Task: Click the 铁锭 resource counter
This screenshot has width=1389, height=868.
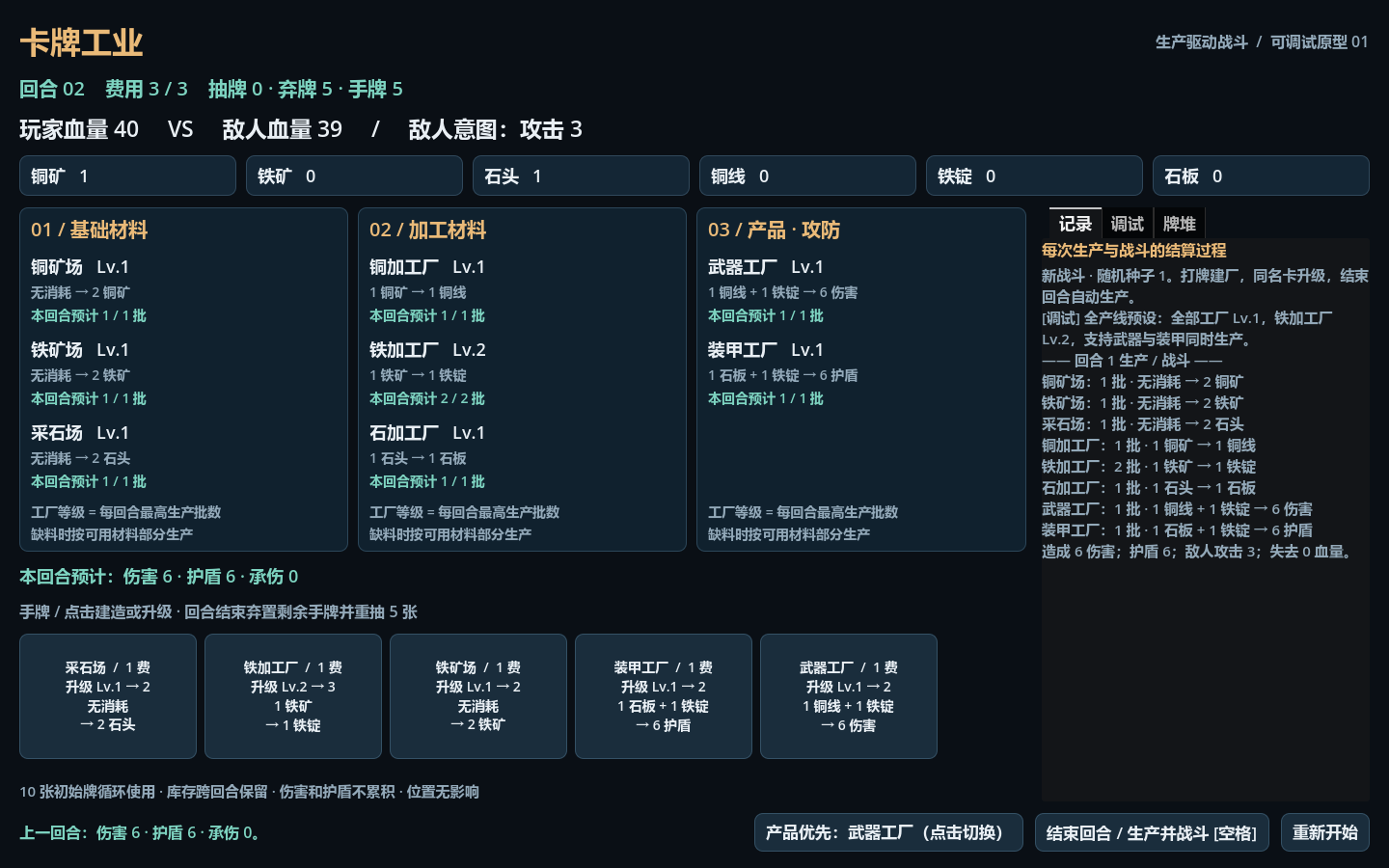Action: coord(1034,176)
